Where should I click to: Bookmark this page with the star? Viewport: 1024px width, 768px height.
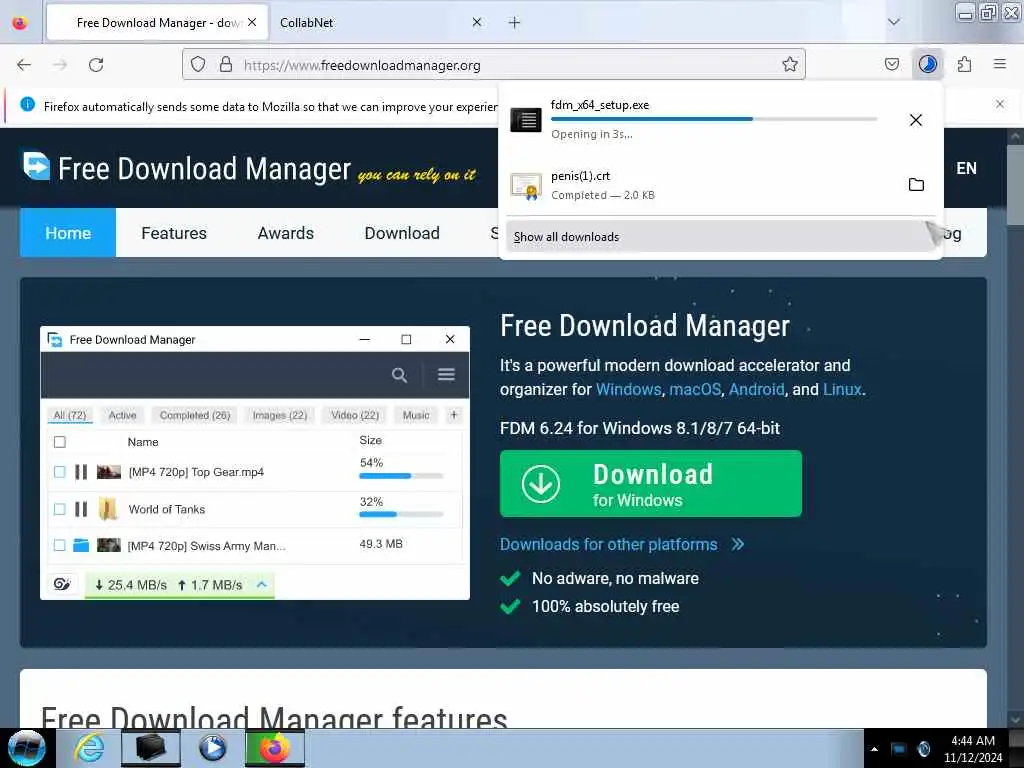[x=790, y=65]
